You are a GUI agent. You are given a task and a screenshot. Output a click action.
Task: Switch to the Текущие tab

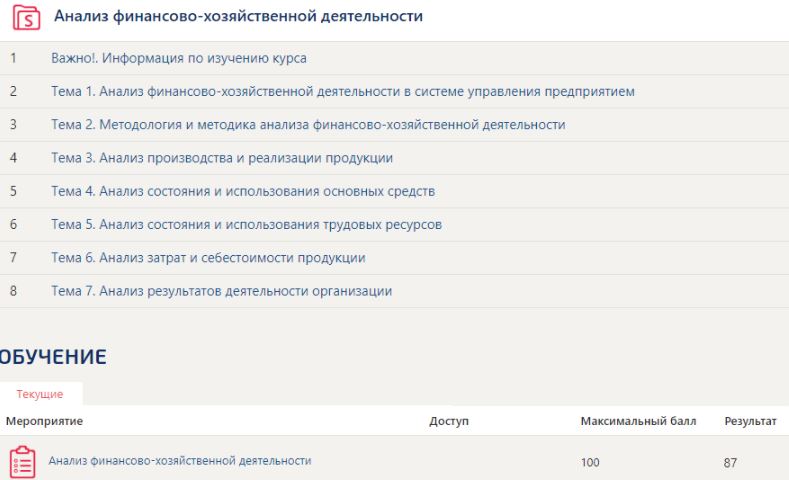tap(40, 394)
